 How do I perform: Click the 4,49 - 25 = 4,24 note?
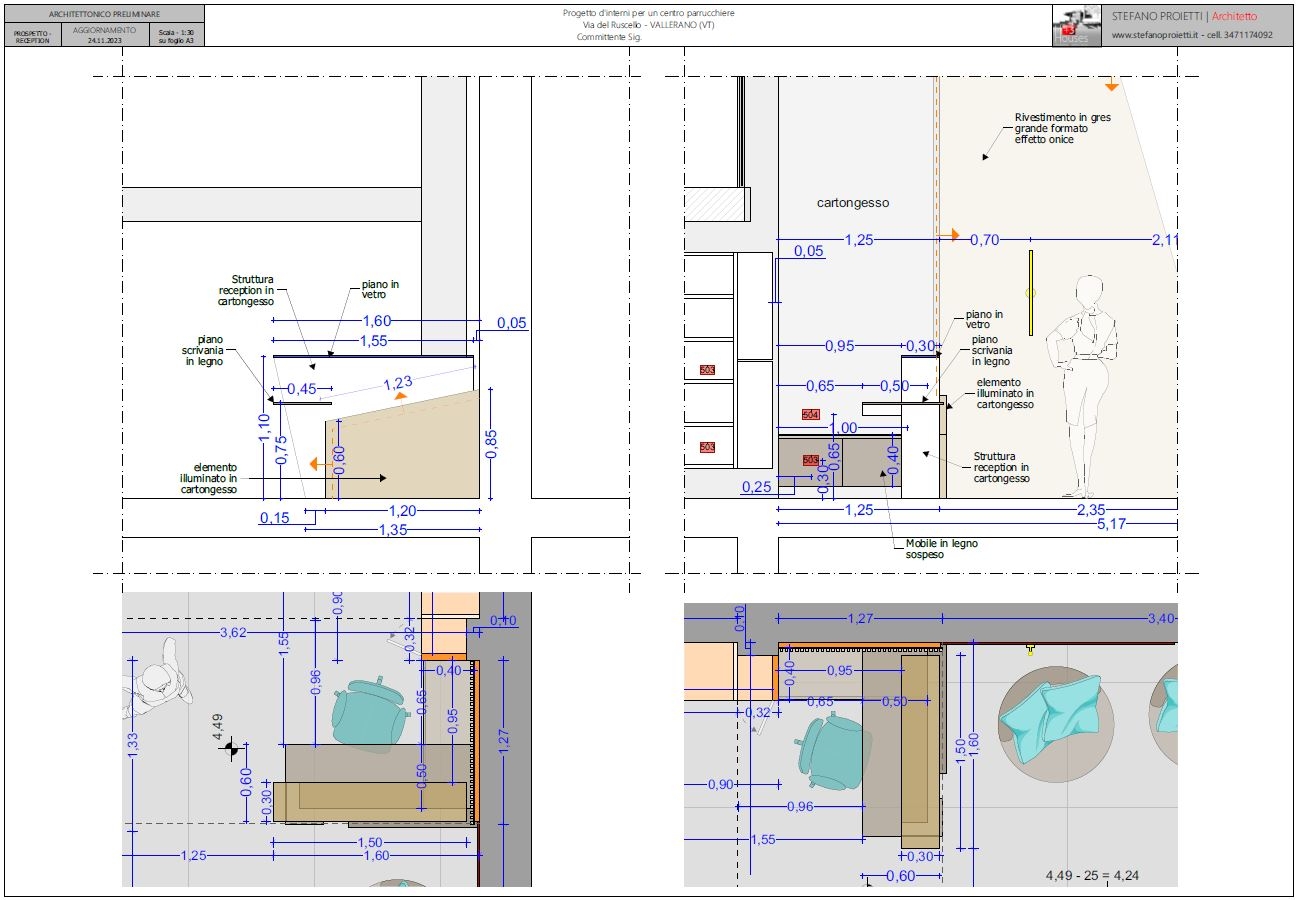[1092, 876]
